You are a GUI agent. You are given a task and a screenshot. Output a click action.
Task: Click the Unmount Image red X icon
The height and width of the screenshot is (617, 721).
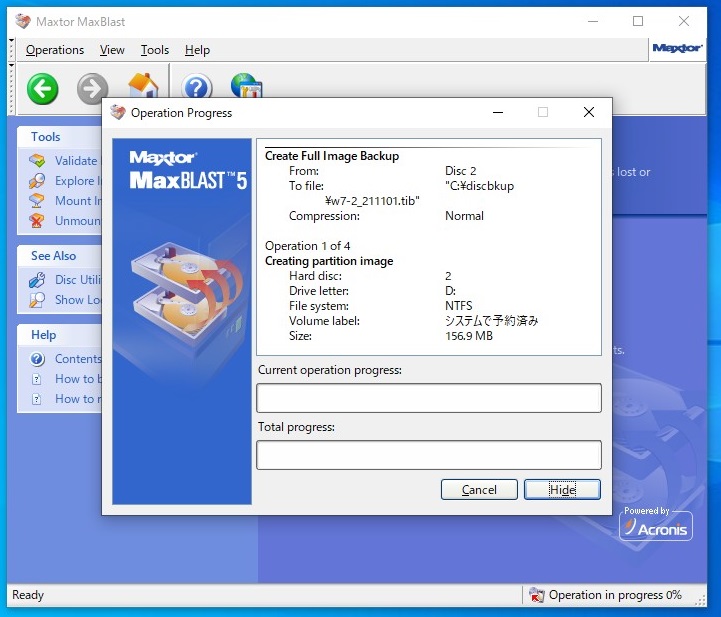pyautogui.click(x=37, y=221)
